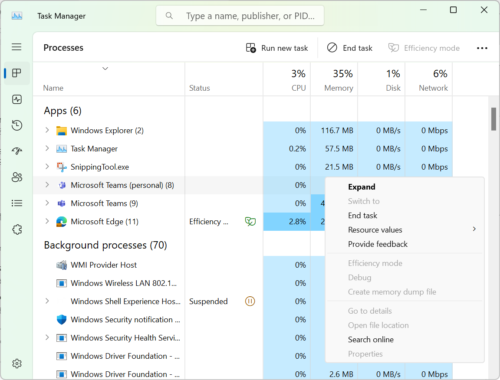The height and width of the screenshot is (380, 500).
Task: Open Task Manager settings gear
Action: click(17, 363)
